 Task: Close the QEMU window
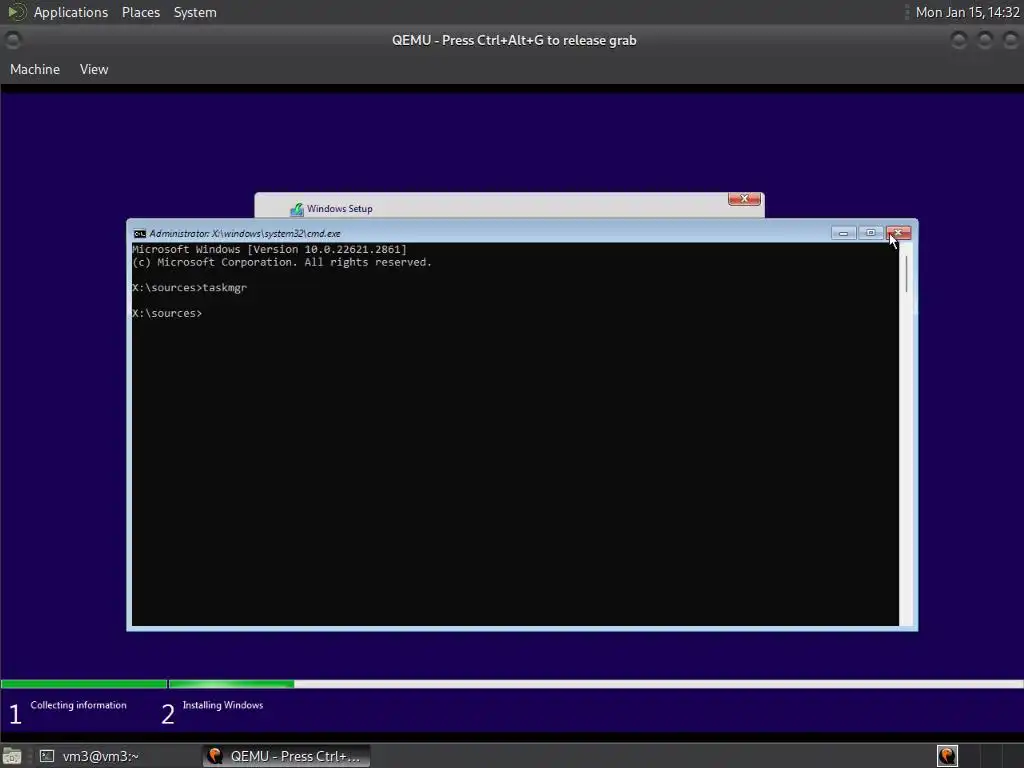pyautogui.click(x=1010, y=40)
